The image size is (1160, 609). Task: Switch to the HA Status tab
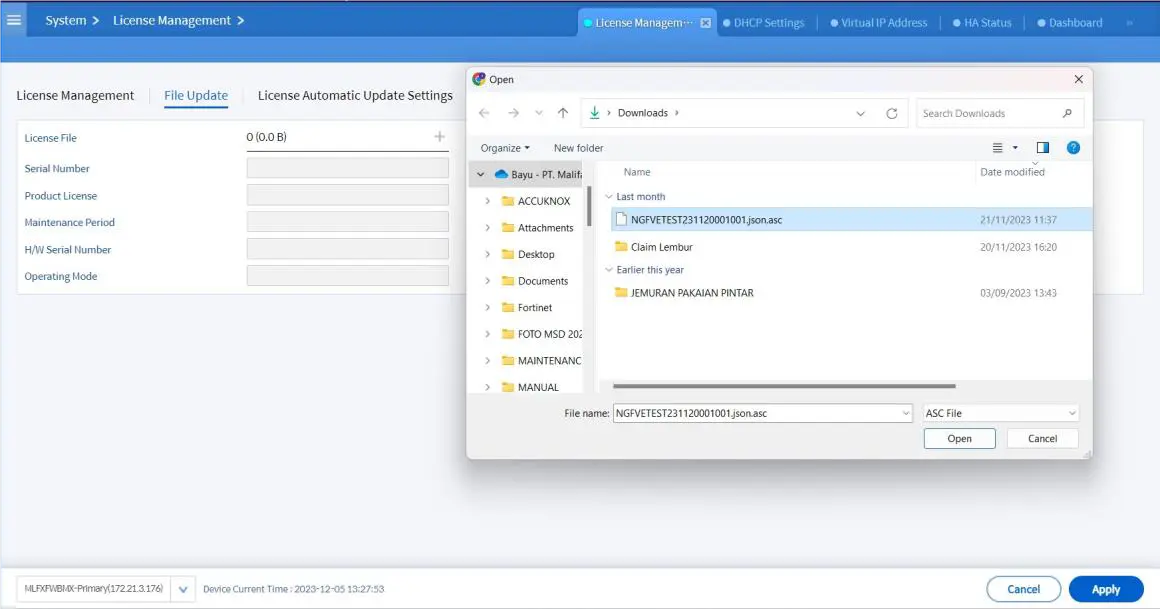click(982, 23)
